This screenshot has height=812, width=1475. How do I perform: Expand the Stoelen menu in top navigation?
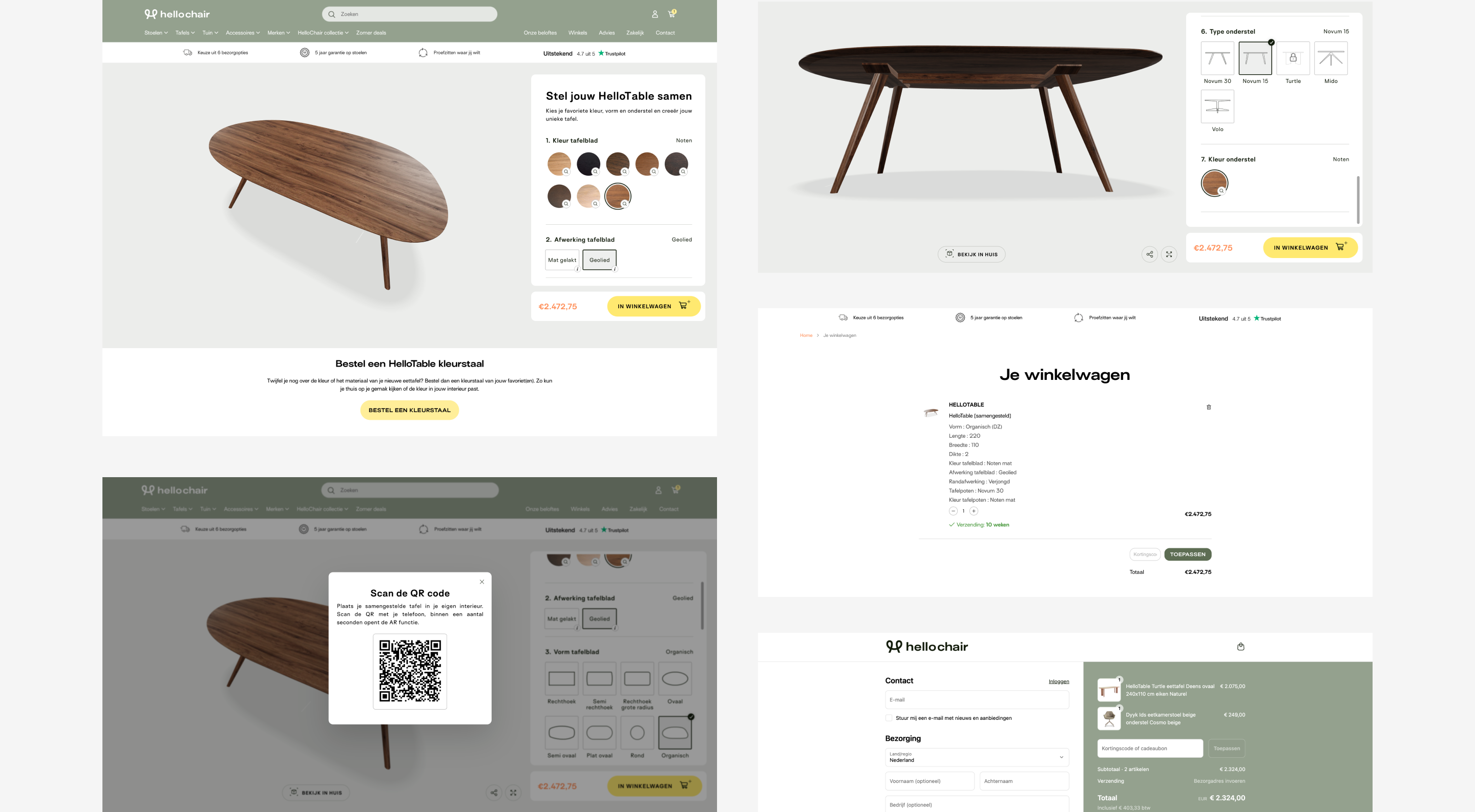tap(156, 33)
